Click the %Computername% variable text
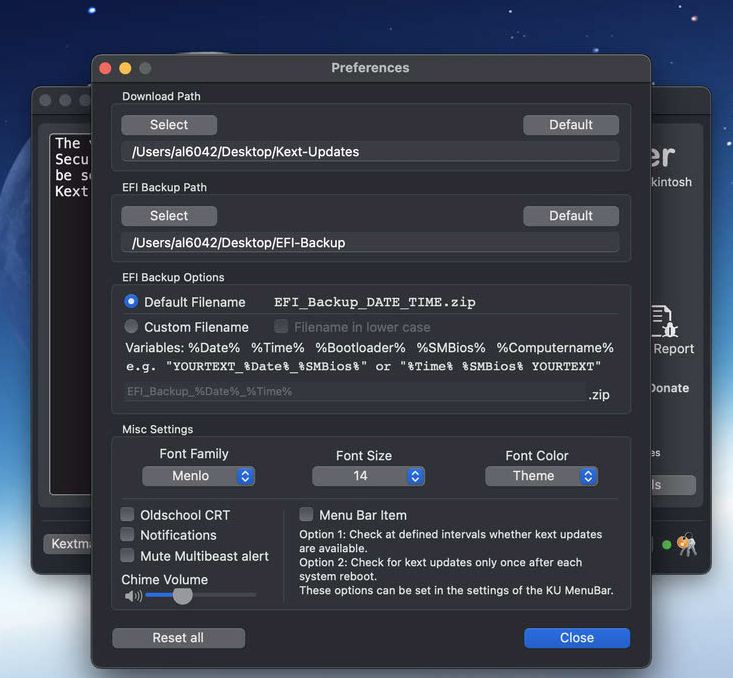The image size is (733, 678). [x=555, y=348]
